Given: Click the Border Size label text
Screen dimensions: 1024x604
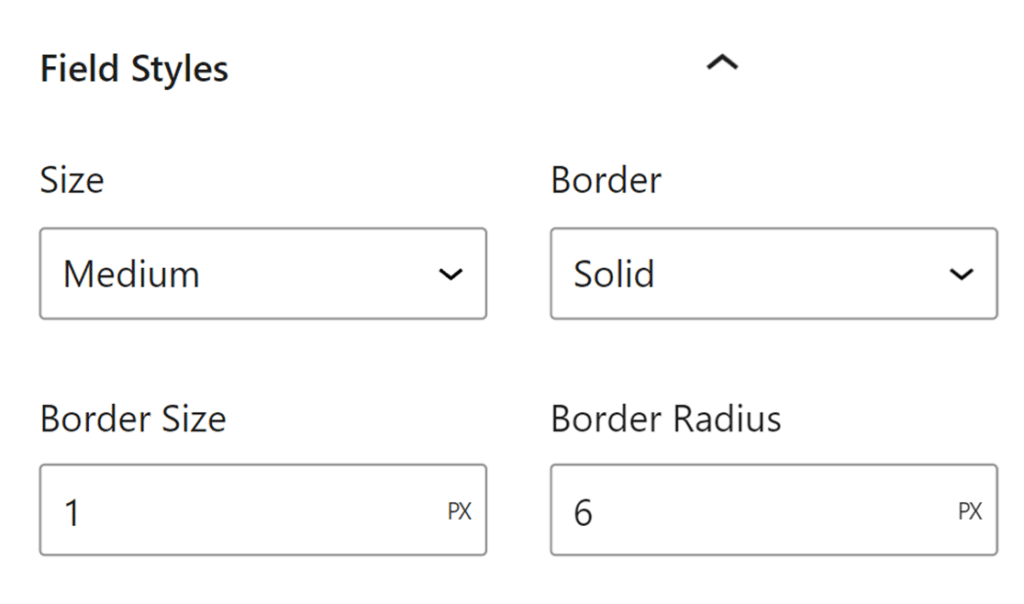Looking at the screenshot, I should pyautogui.click(x=132, y=419).
